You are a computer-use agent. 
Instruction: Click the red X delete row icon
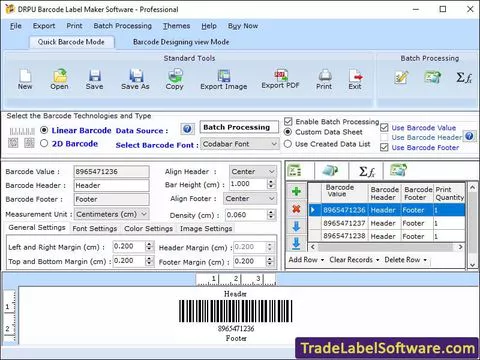296,209
